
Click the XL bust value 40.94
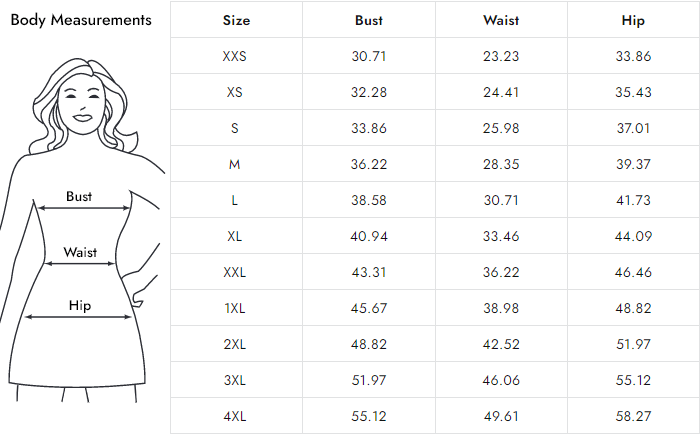pyautogui.click(x=369, y=236)
